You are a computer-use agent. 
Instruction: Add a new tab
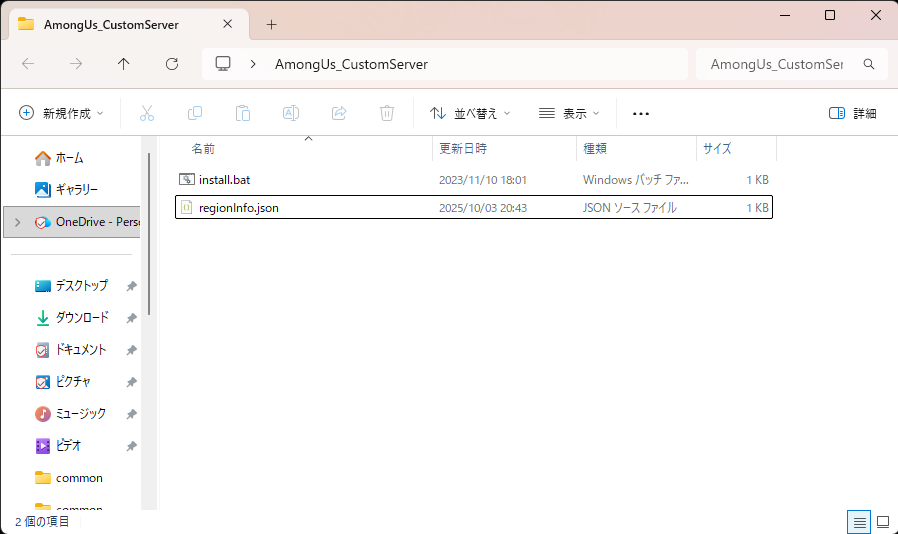(271, 24)
